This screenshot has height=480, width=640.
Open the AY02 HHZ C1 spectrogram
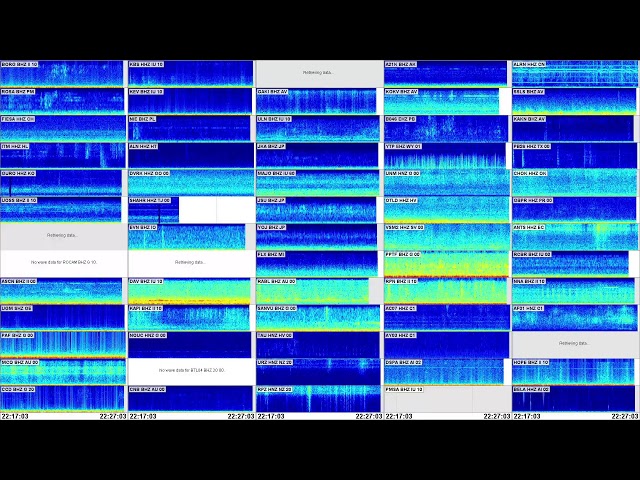447,345
